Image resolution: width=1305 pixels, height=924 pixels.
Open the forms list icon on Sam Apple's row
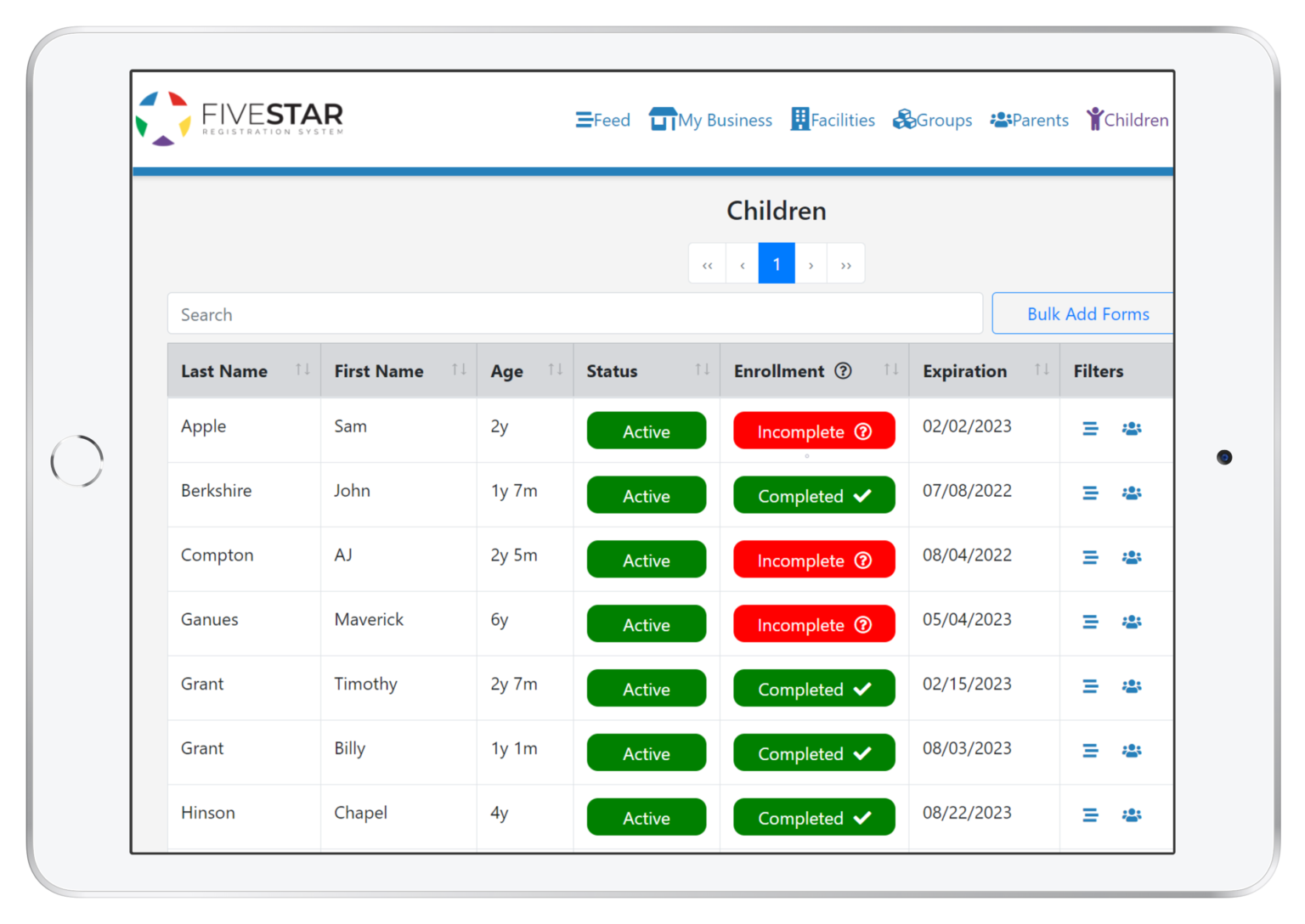click(x=1090, y=429)
